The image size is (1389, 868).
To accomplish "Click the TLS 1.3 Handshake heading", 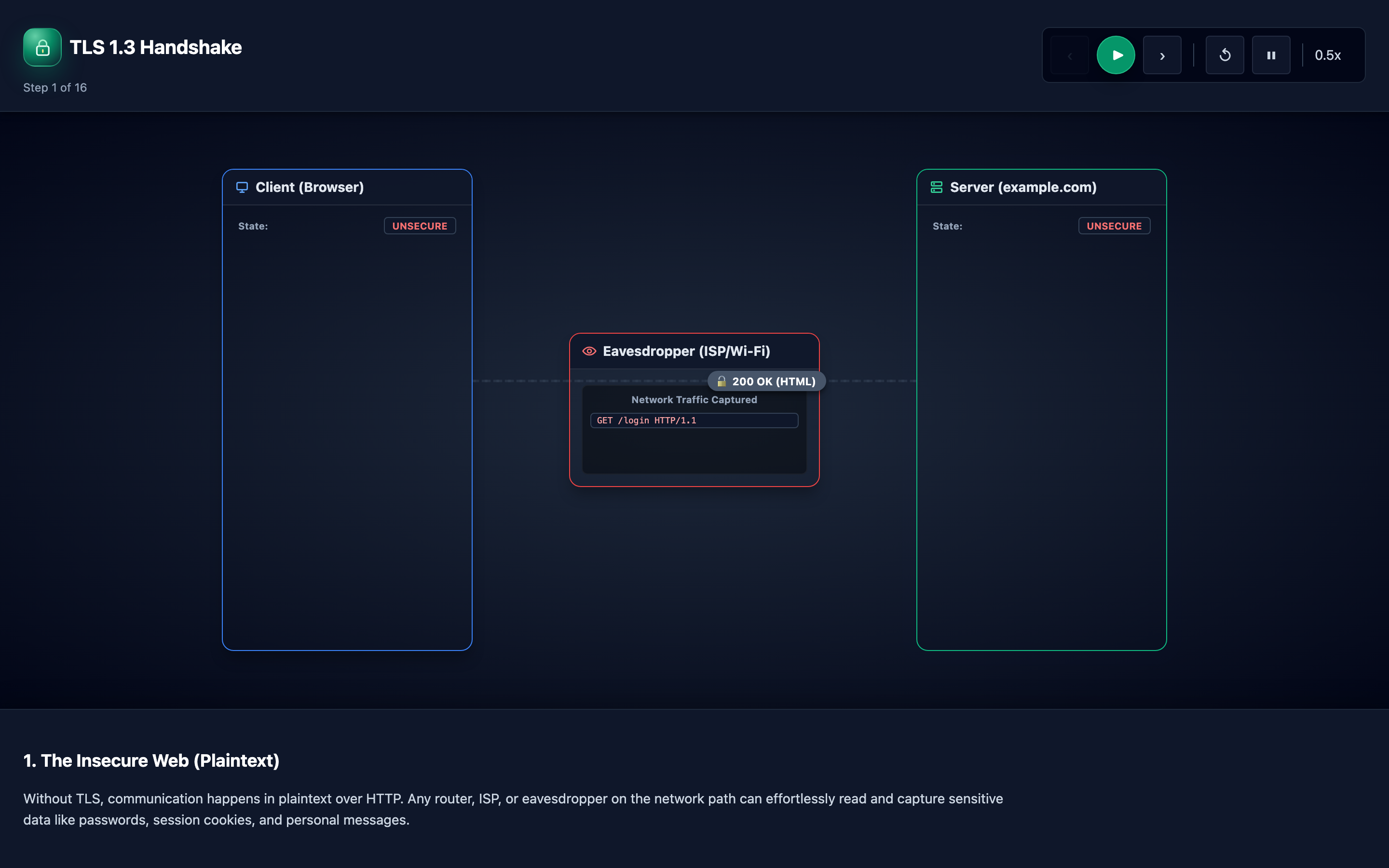I will 156,47.
